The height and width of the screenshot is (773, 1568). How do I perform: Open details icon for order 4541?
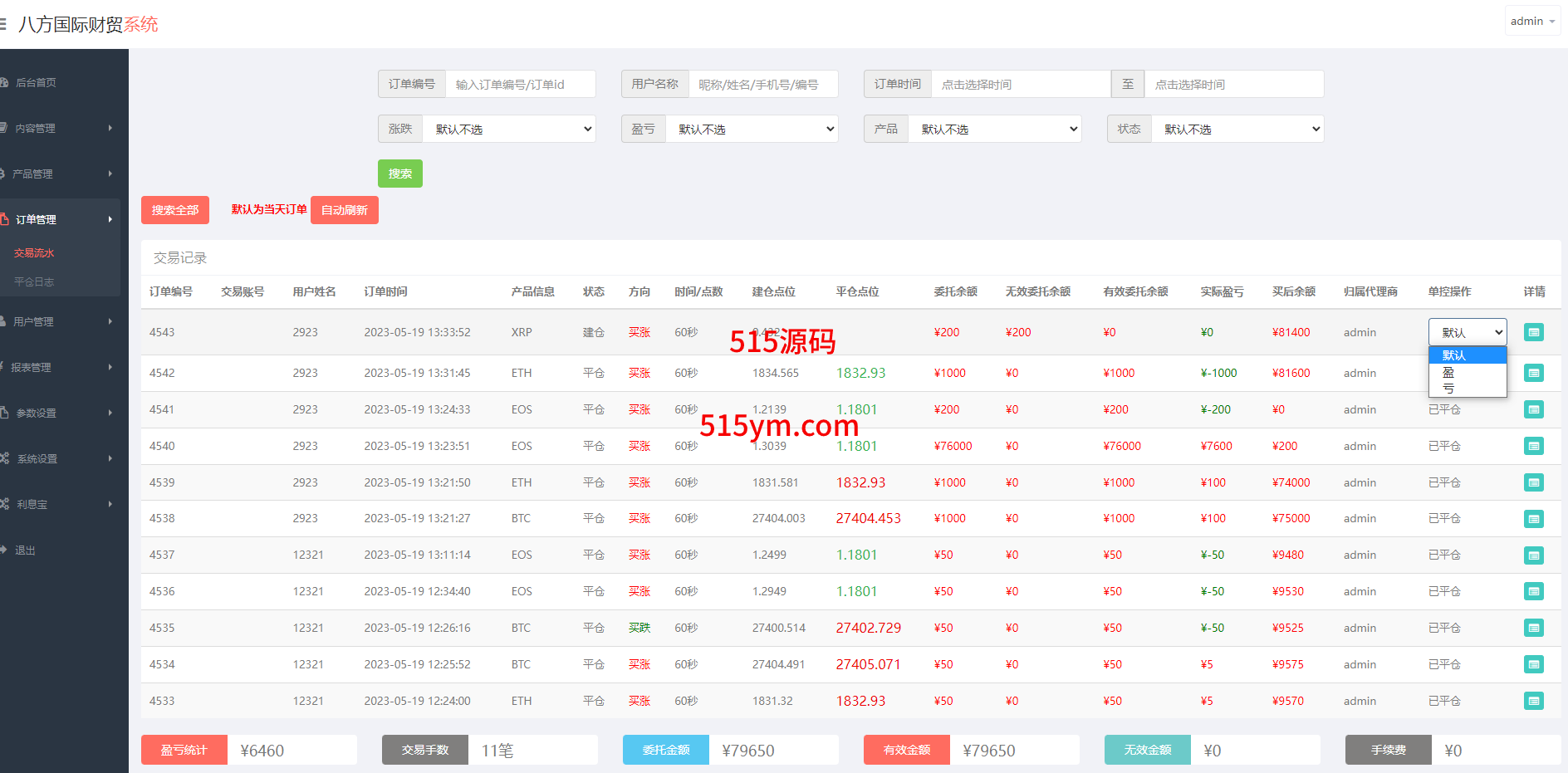tap(1533, 409)
